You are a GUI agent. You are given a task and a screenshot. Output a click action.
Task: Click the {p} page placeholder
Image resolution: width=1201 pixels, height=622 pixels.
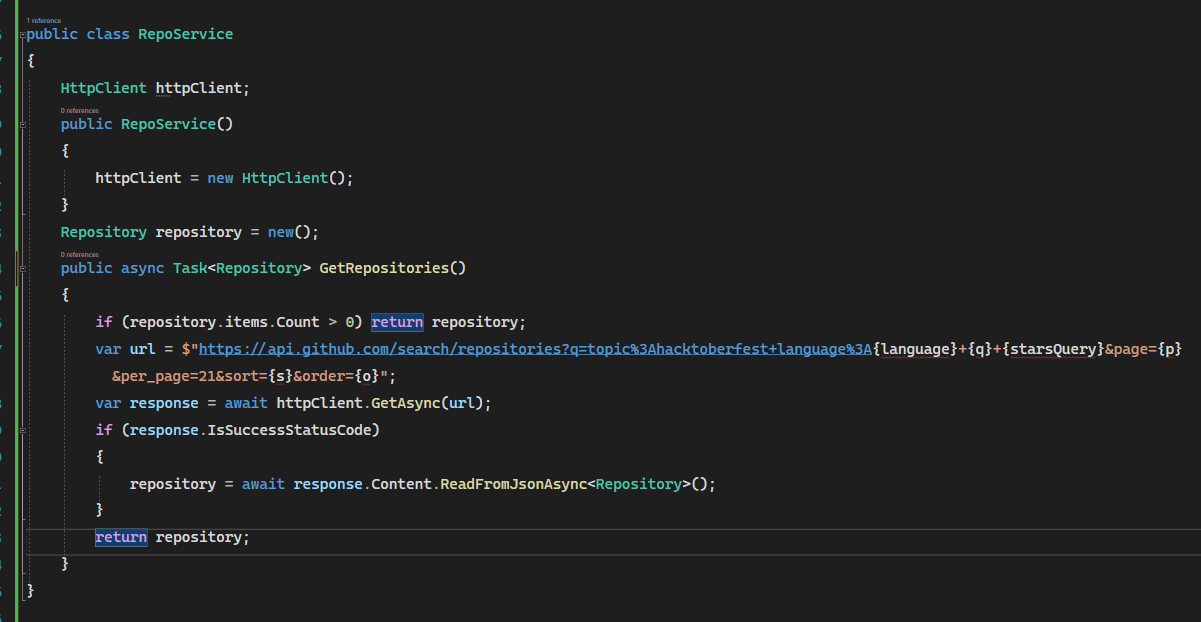1170,349
